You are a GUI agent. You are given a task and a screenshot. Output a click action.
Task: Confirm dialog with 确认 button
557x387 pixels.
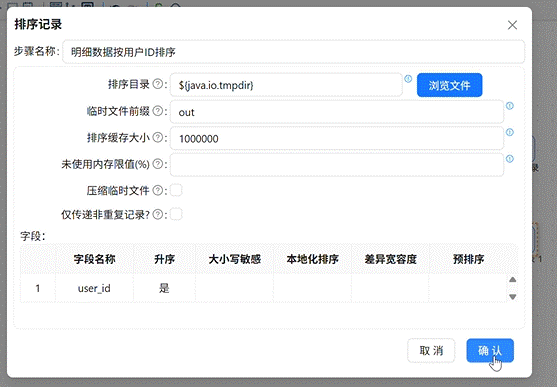490,351
